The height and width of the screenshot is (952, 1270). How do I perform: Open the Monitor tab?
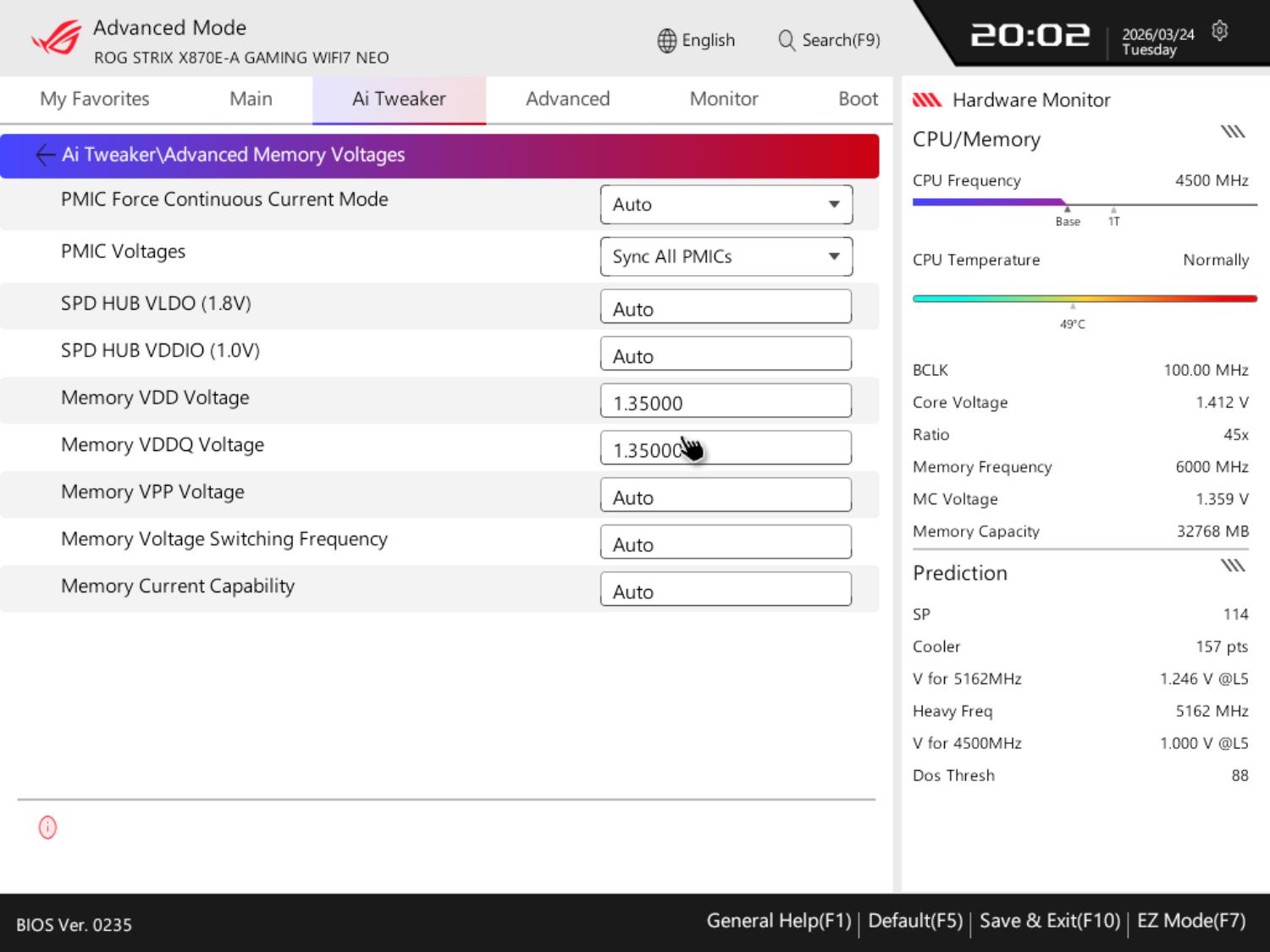[723, 99]
